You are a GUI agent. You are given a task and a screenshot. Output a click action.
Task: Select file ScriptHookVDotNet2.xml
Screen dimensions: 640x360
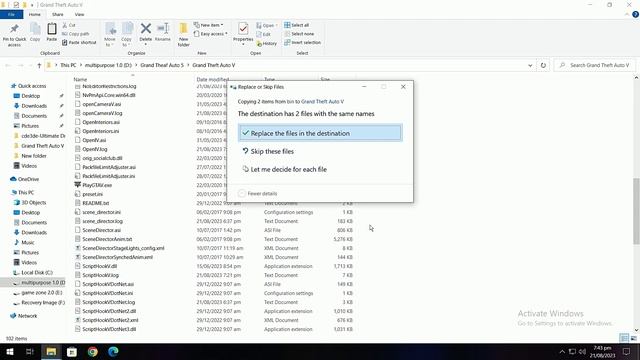[110, 320]
